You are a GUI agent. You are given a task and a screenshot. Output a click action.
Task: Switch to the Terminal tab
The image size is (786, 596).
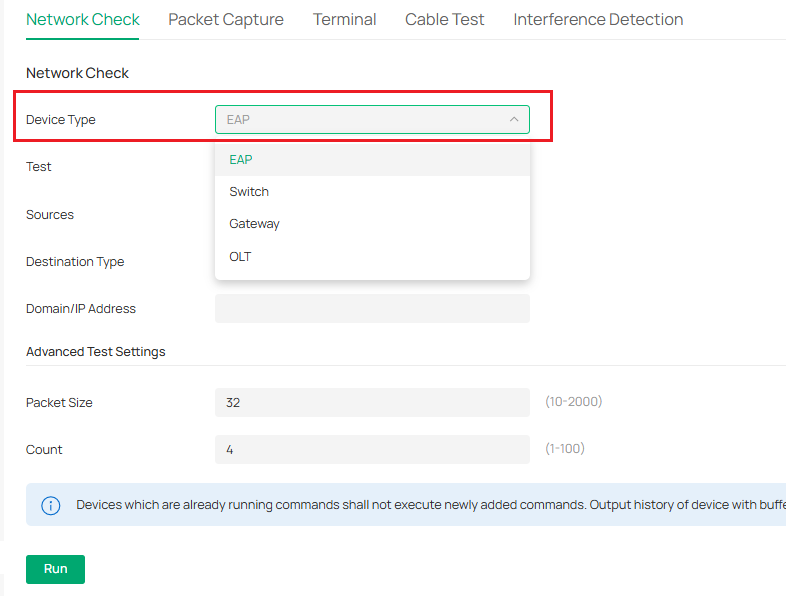344,20
